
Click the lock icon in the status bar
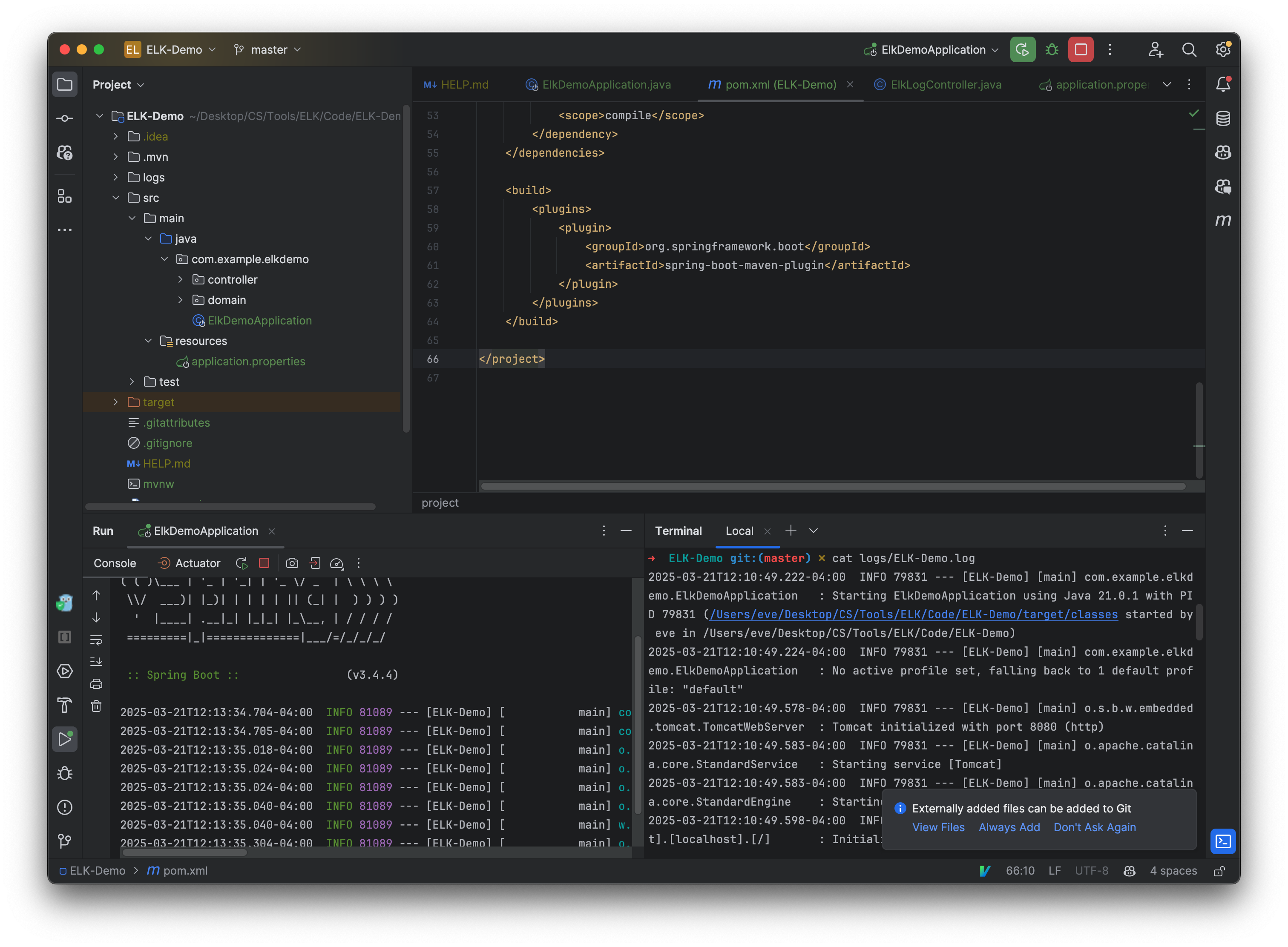pos(1219,870)
